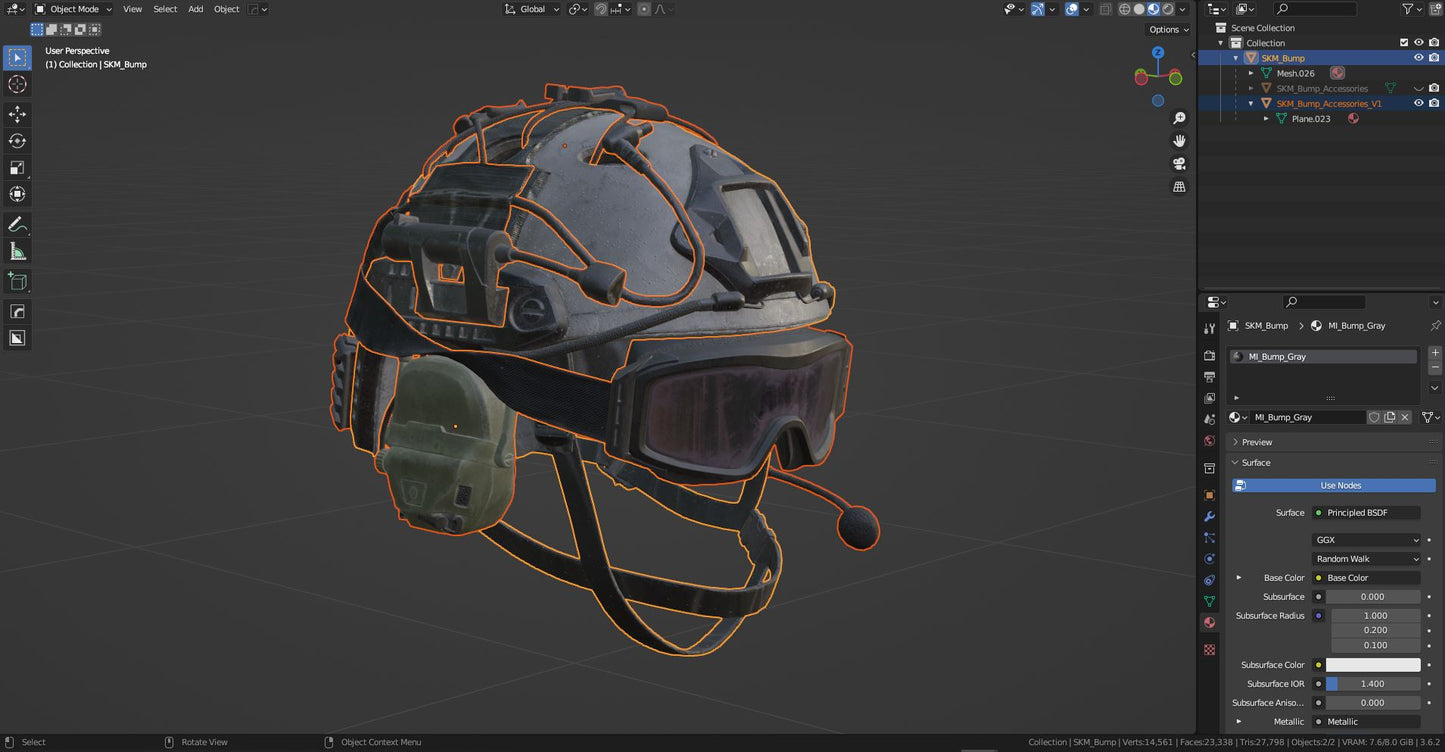Click the viewport Options button
The image size is (1445, 752).
coord(1168,30)
